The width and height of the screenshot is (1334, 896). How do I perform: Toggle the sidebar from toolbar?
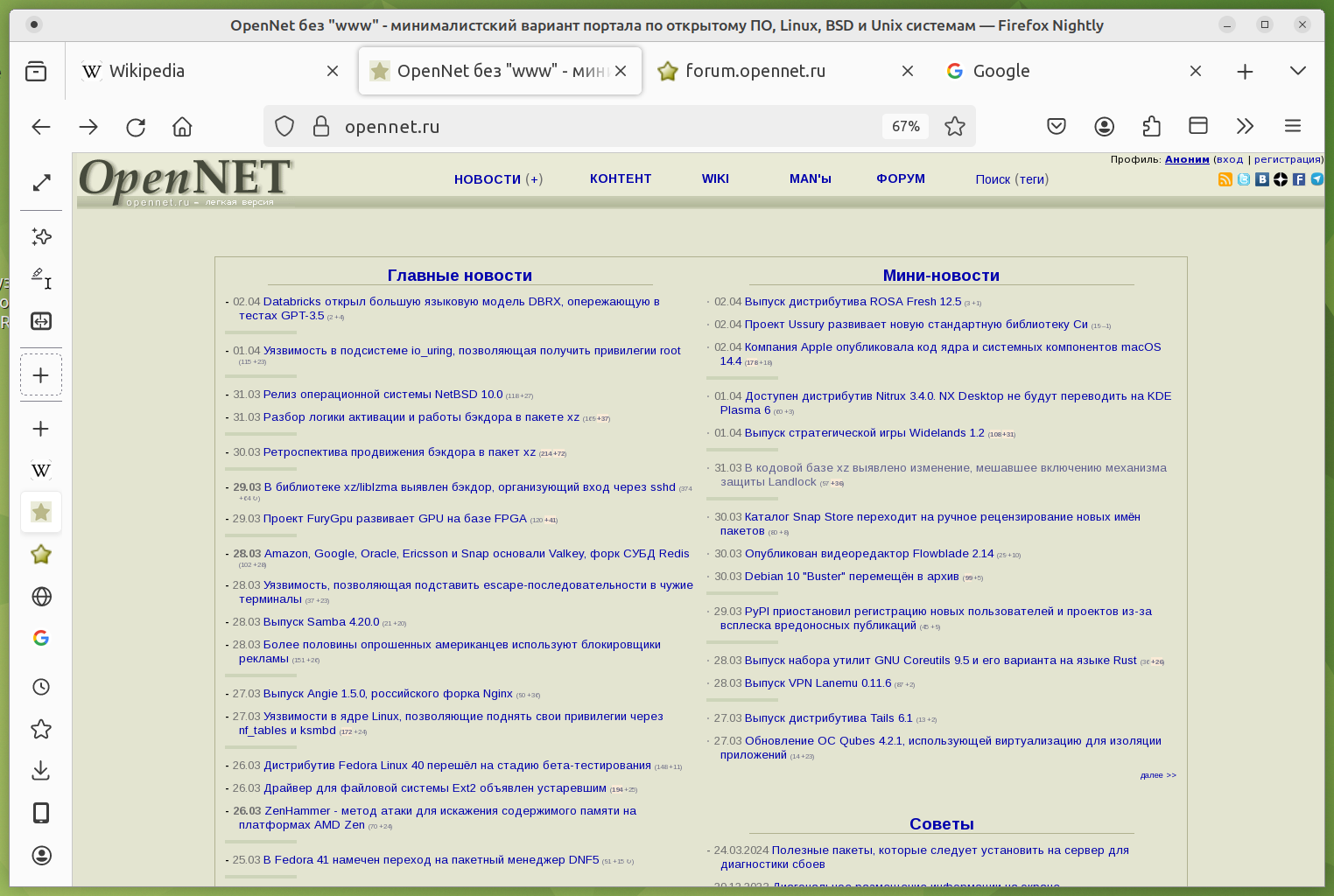[1198, 126]
